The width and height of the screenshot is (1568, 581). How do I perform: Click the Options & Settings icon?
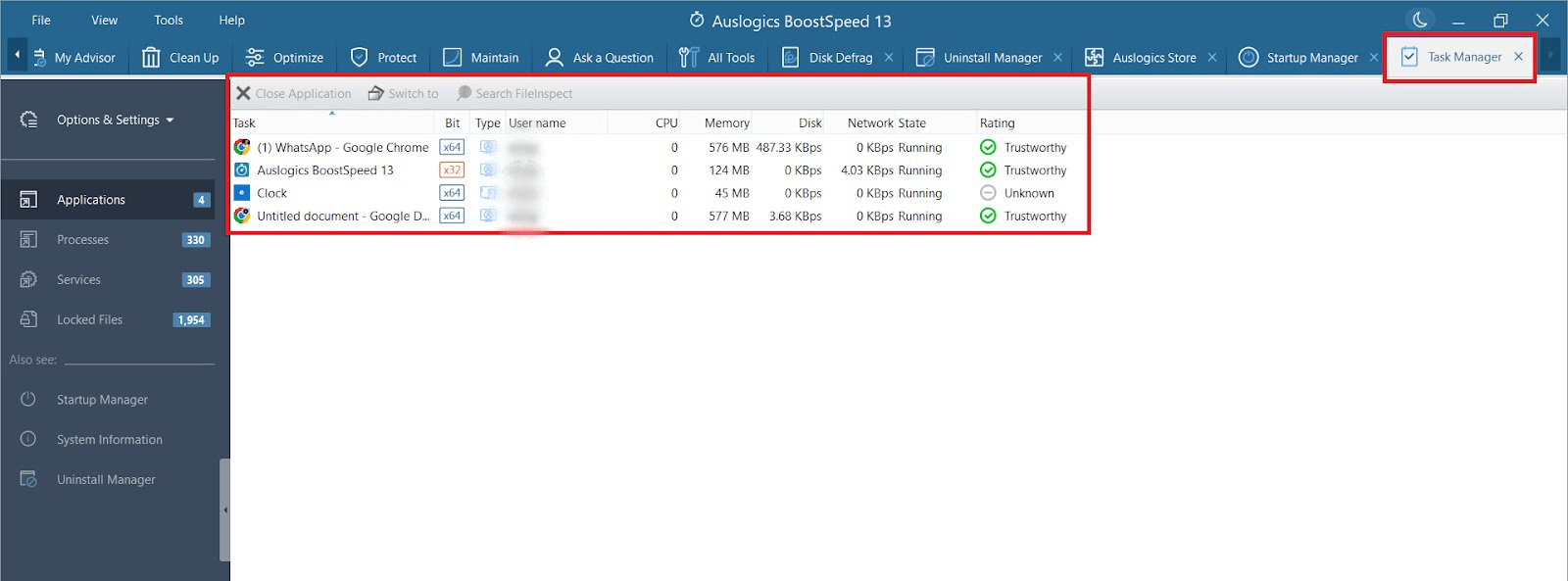pos(28,120)
